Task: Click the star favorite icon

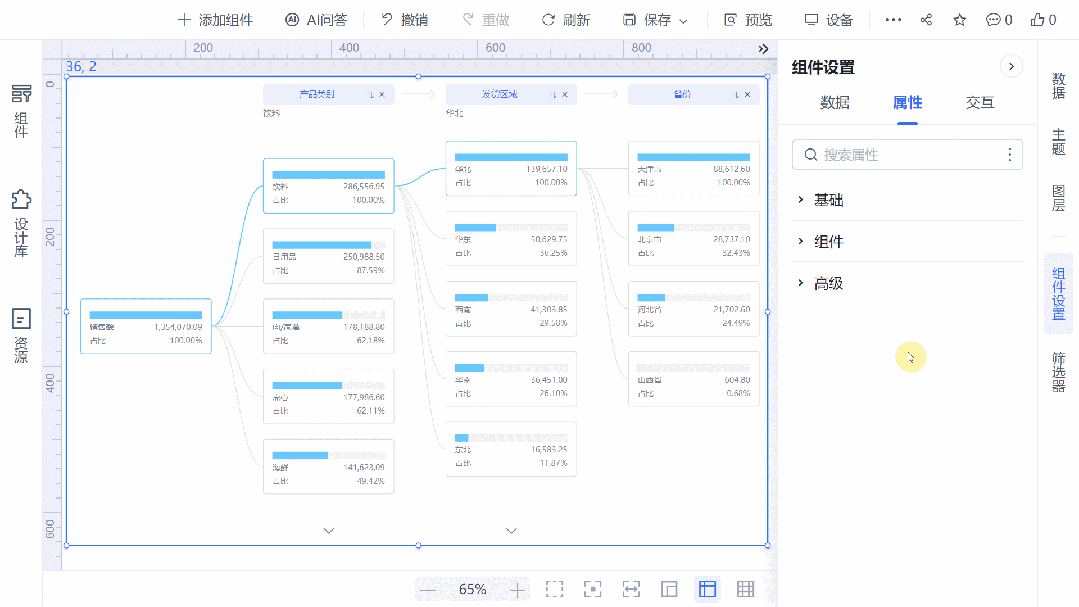Action: 959,20
